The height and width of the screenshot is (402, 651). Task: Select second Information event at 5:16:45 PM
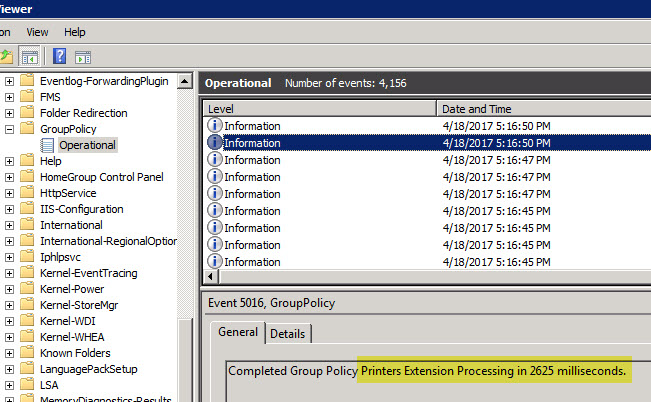point(427,228)
